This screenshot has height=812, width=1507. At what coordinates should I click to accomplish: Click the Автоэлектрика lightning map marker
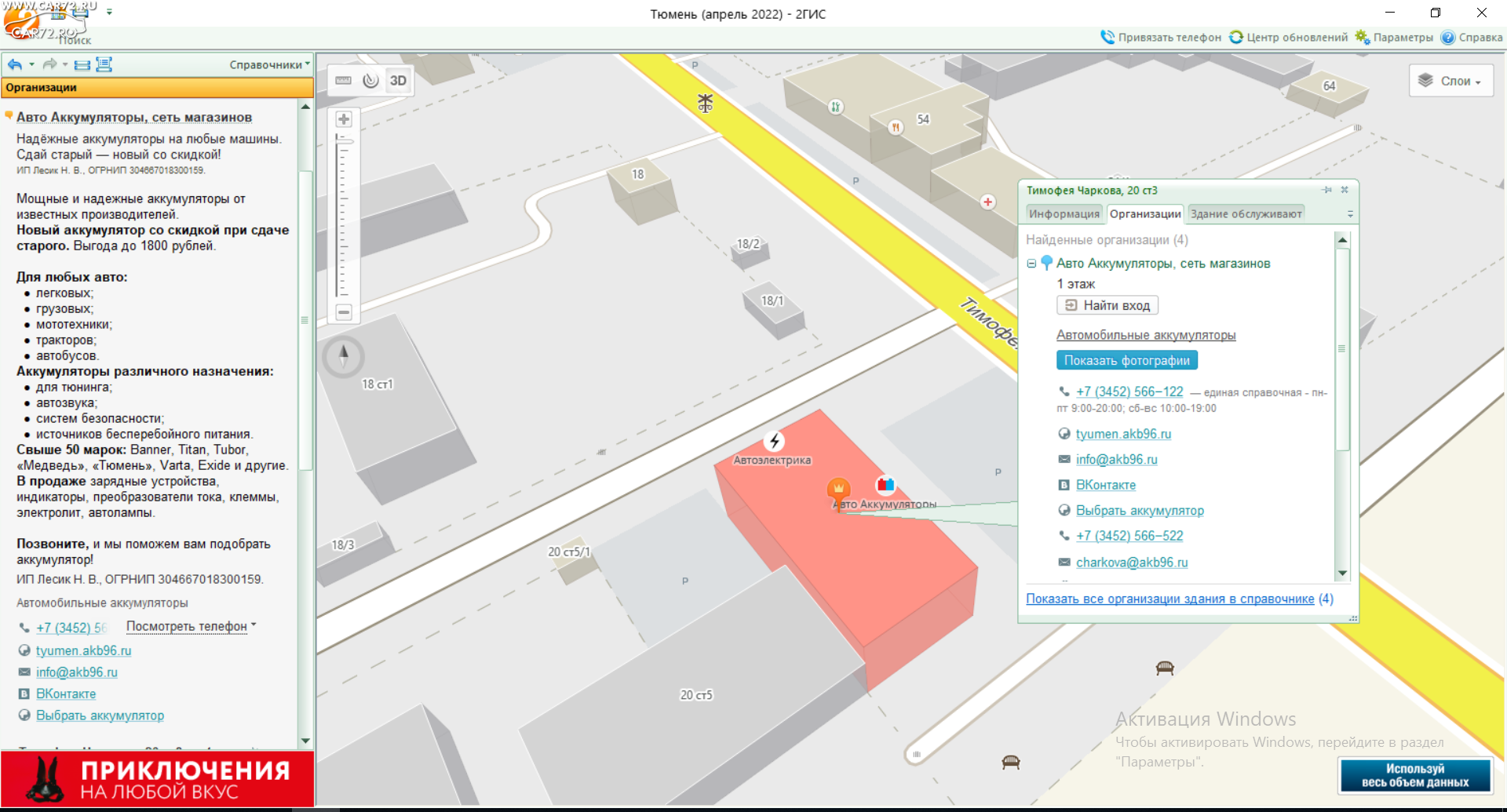[x=774, y=441]
